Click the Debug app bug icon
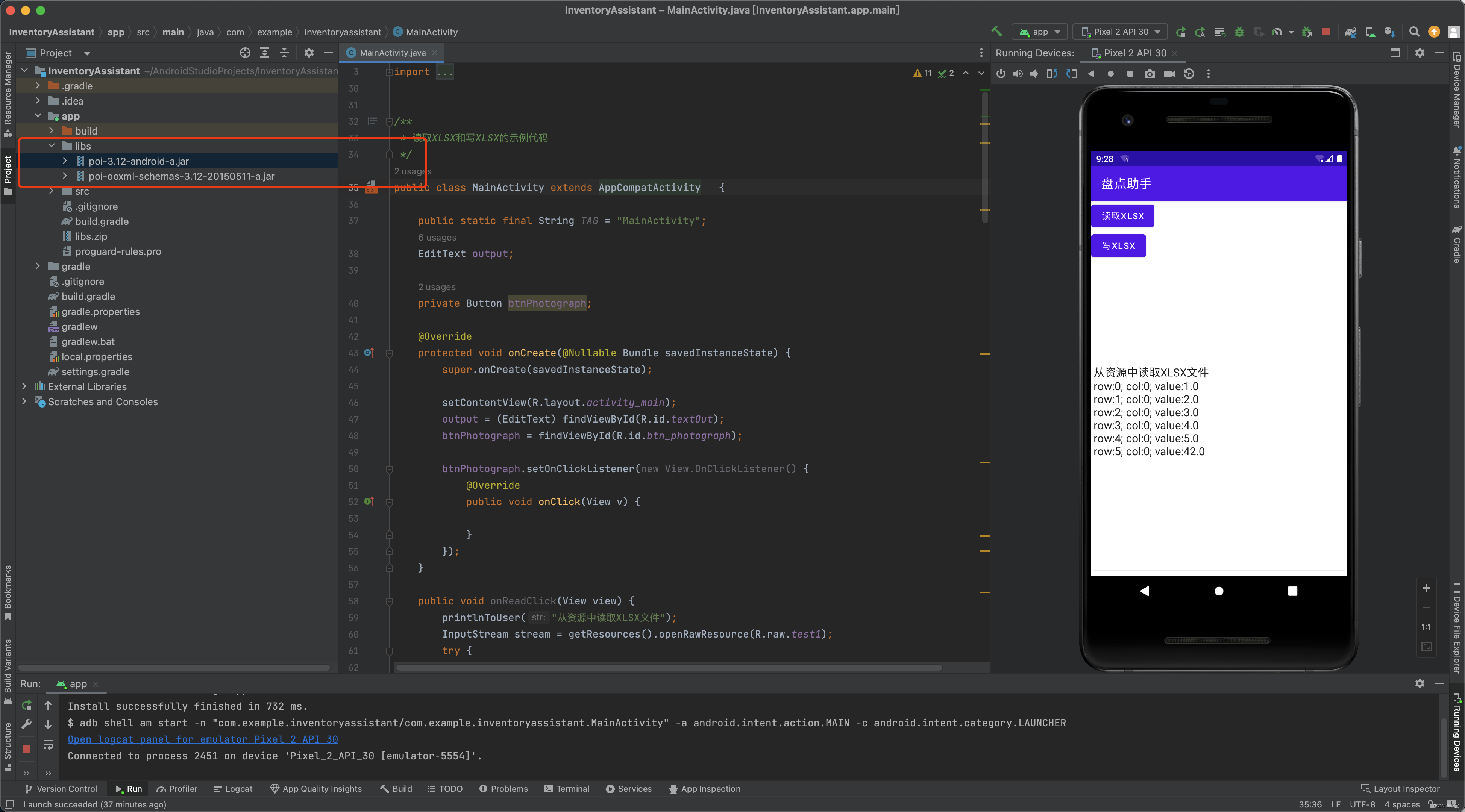Viewport: 1465px width, 812px height. 1239,32
